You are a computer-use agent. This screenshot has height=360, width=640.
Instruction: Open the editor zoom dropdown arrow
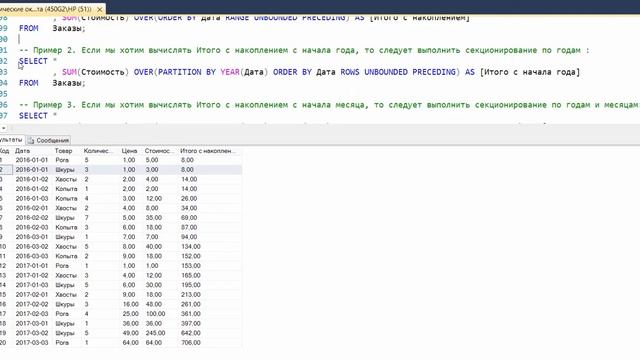point(4,128)
